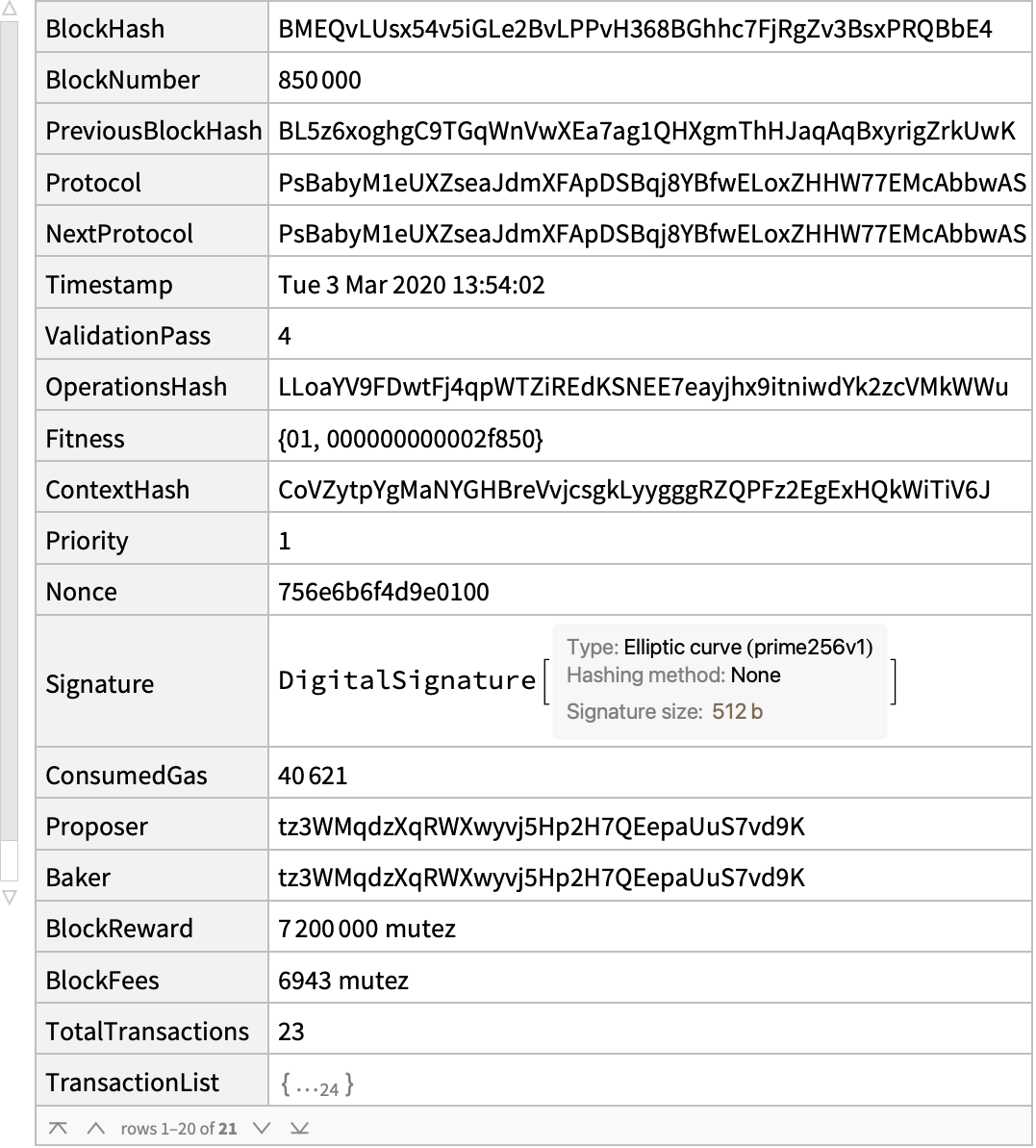
Task: Go up one row with the up chevron
Action: click(96, 1128)
